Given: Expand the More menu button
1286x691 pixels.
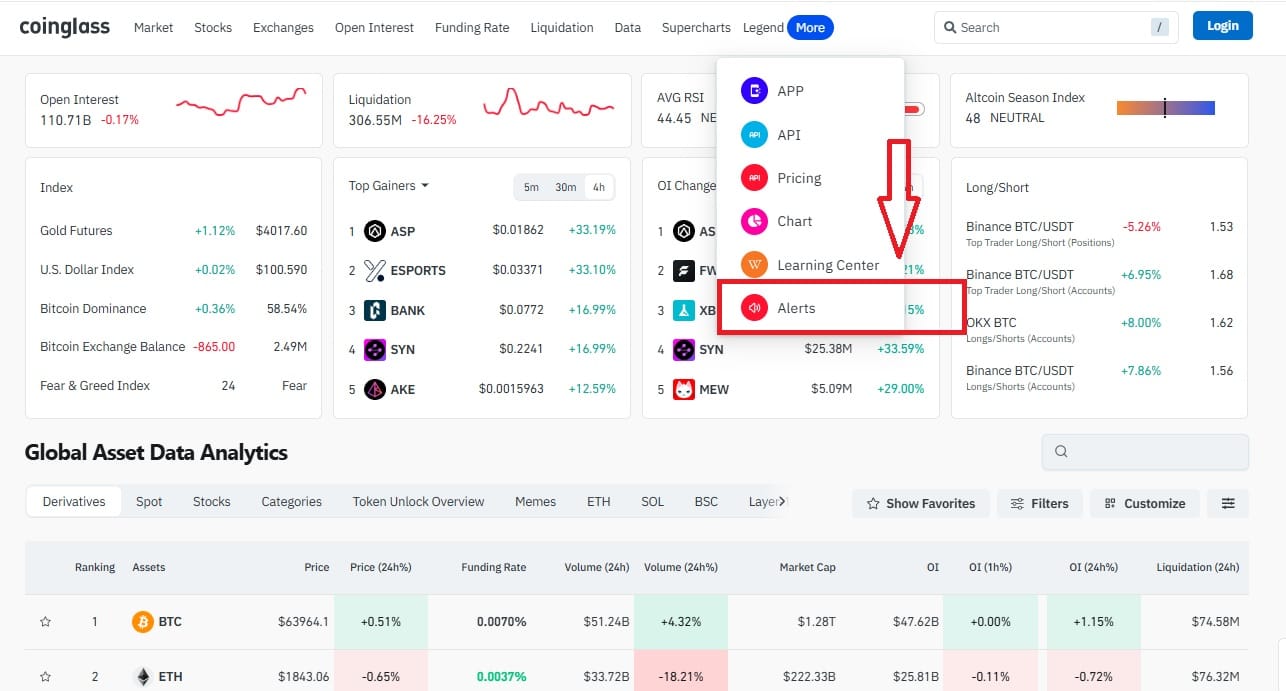Looking at the screenshot, I should pyautogui.click(x=810, y=28).
